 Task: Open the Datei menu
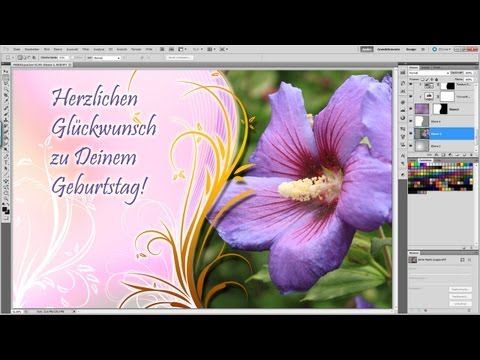pyautogui.click(x=17, y=49)
